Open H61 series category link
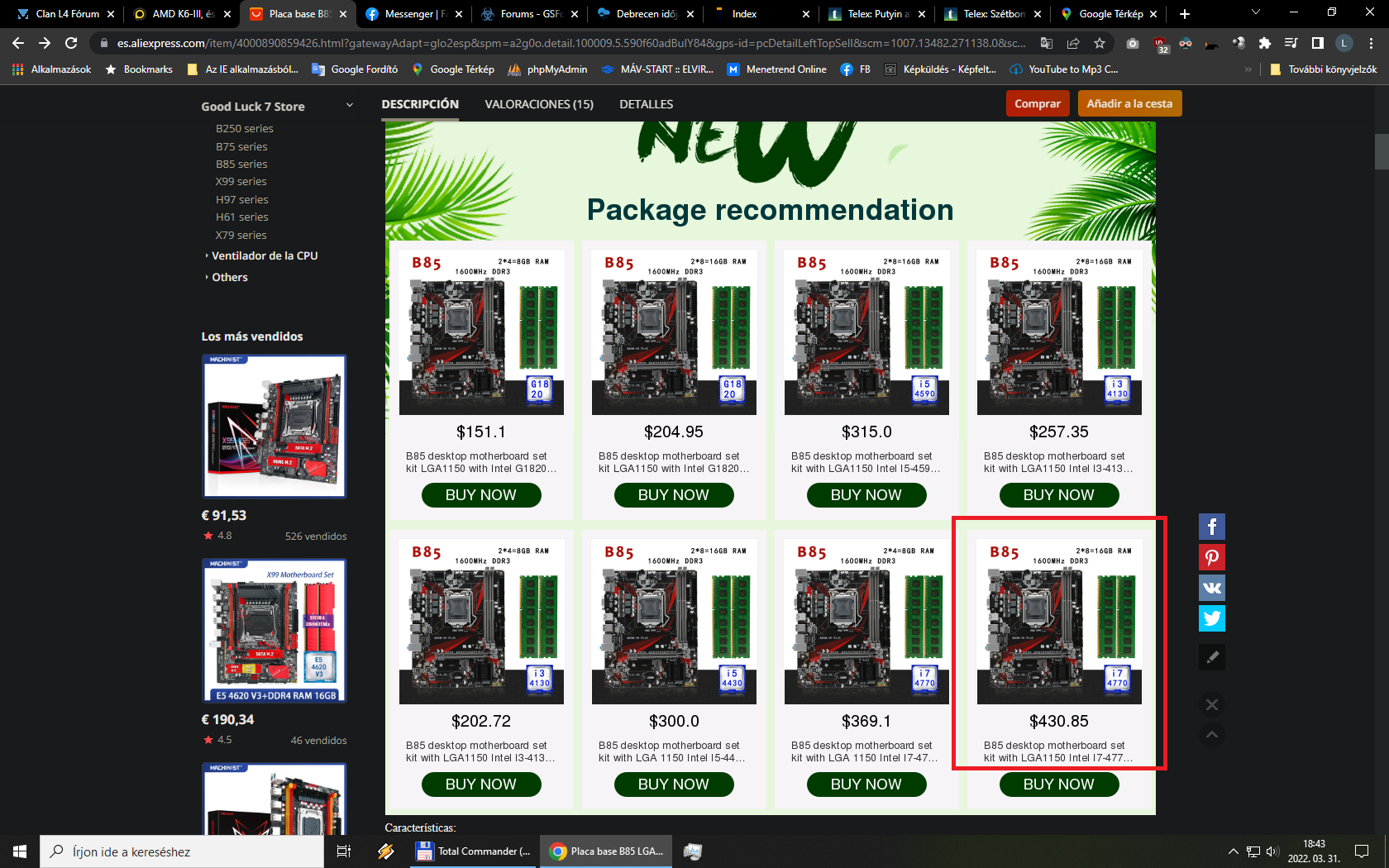The height and width of the screenshot is (868, 1389). pyautogui.click(x=242, y=217)
